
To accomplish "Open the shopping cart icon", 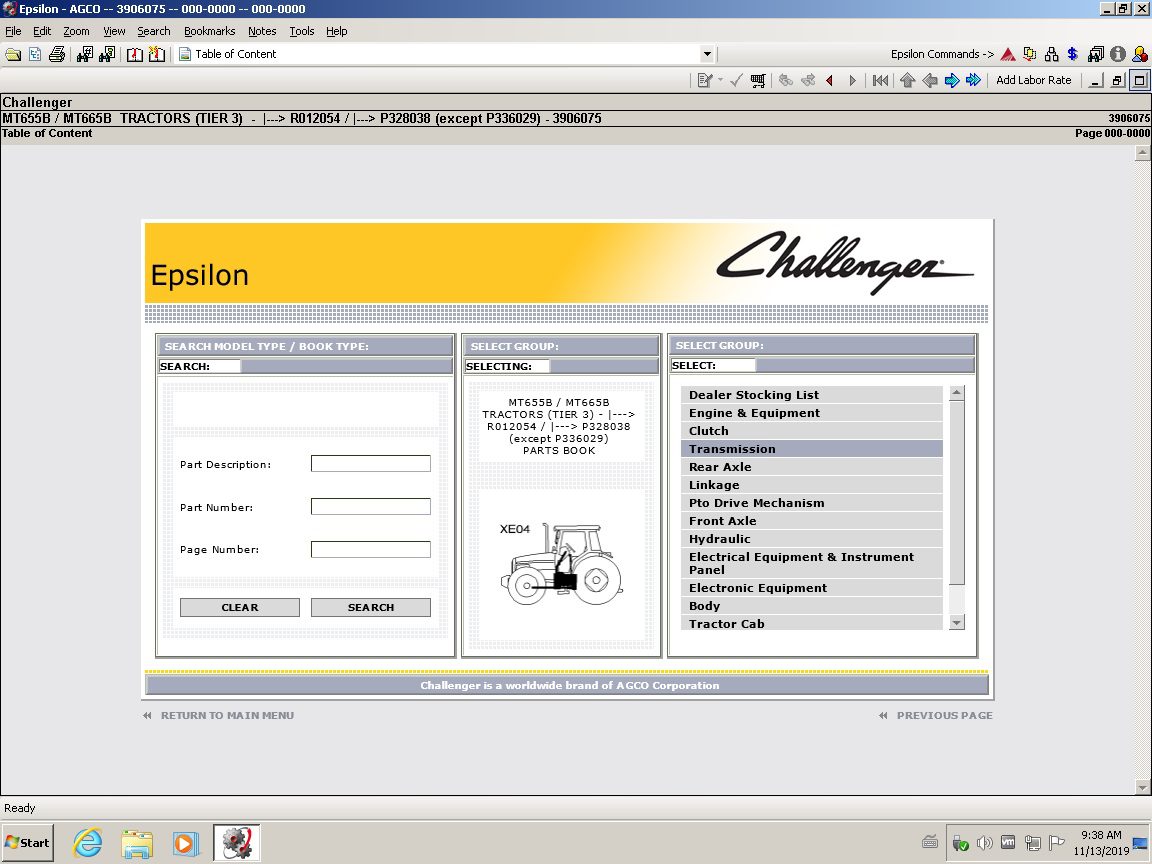I will click(x=758, y=81).
